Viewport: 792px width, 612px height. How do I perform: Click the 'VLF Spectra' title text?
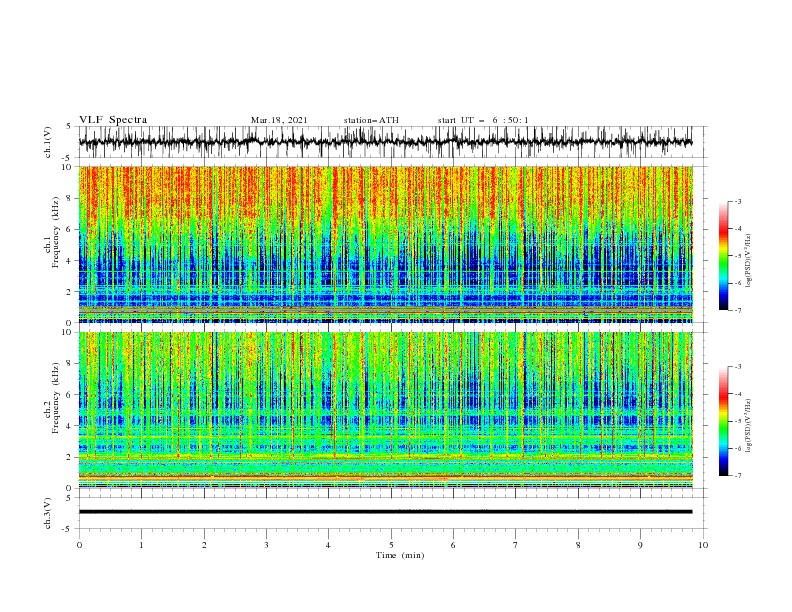(x=113, y=120)
